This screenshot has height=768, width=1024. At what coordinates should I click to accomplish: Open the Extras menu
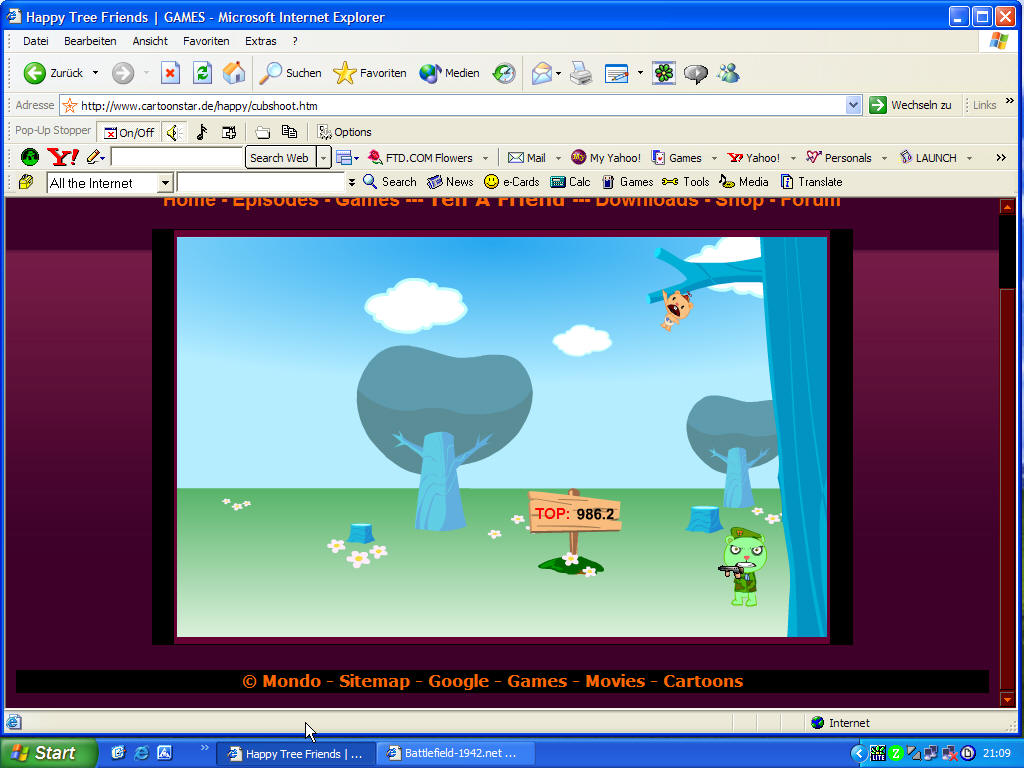tap(261, 41)
